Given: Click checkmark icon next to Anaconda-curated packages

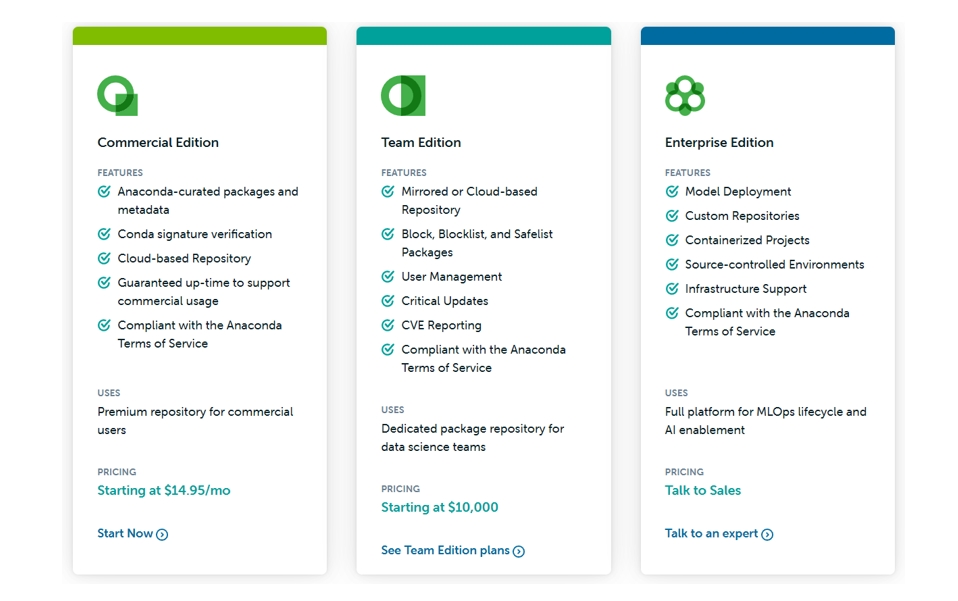Looking at the screenshot, I should 104,192.
